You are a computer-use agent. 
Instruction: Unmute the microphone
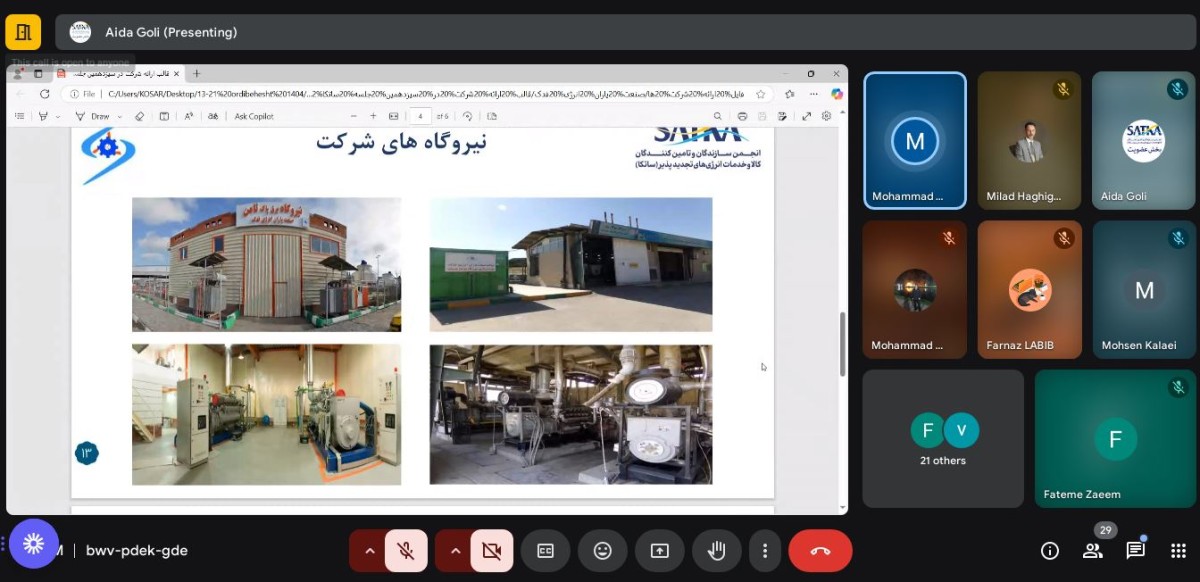(x=406, y=550)
